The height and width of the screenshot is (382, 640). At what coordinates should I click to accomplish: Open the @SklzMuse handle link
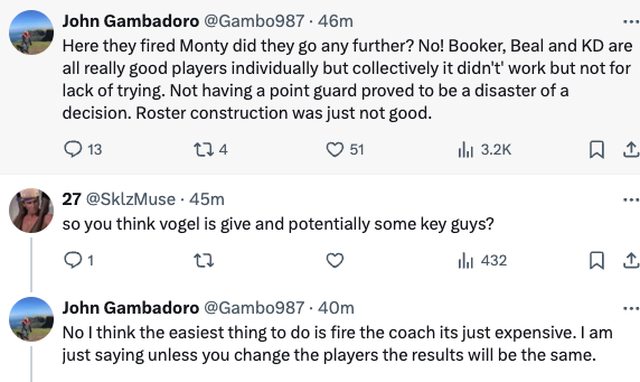click(131, 199)
